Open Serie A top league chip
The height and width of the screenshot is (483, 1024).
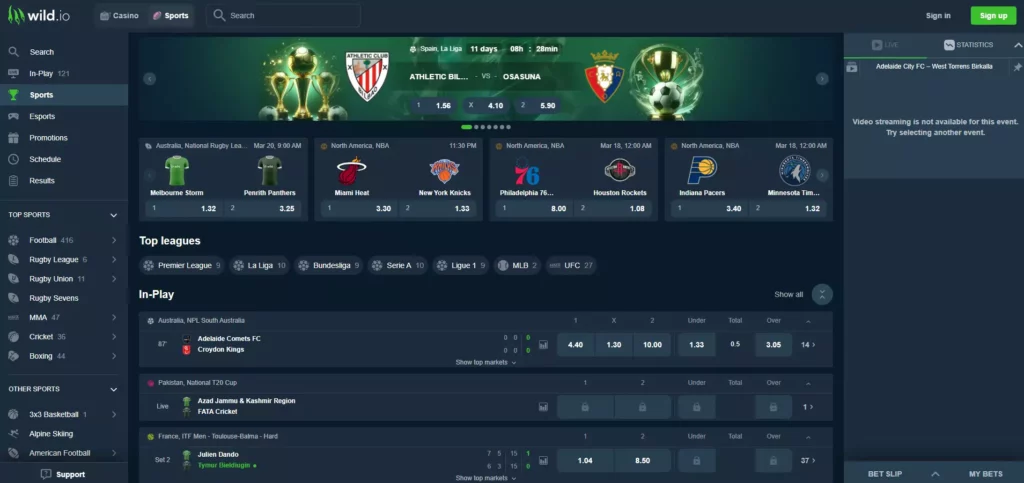398,266
